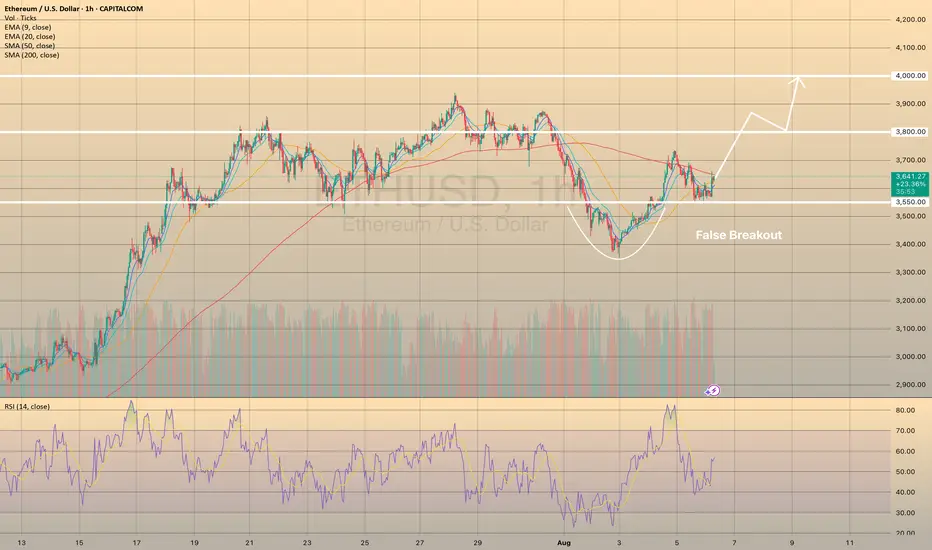932x550 pixels.
Task: Click the 29 date label on time axis
Action: (477, 543)
